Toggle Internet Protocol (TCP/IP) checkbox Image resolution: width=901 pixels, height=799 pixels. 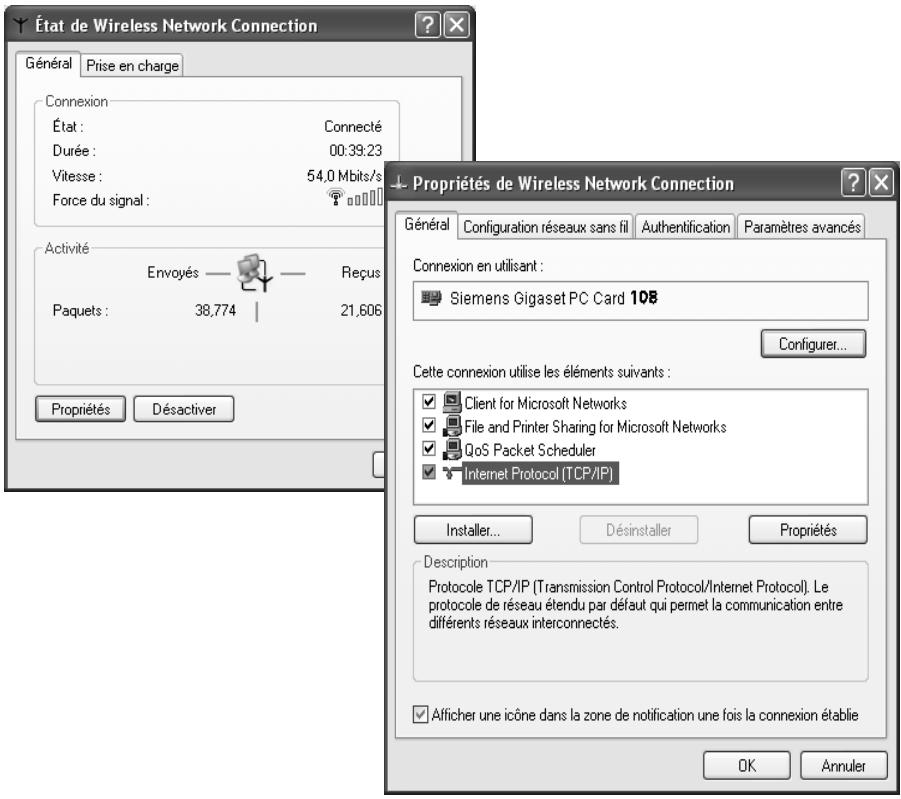point(429,472)
